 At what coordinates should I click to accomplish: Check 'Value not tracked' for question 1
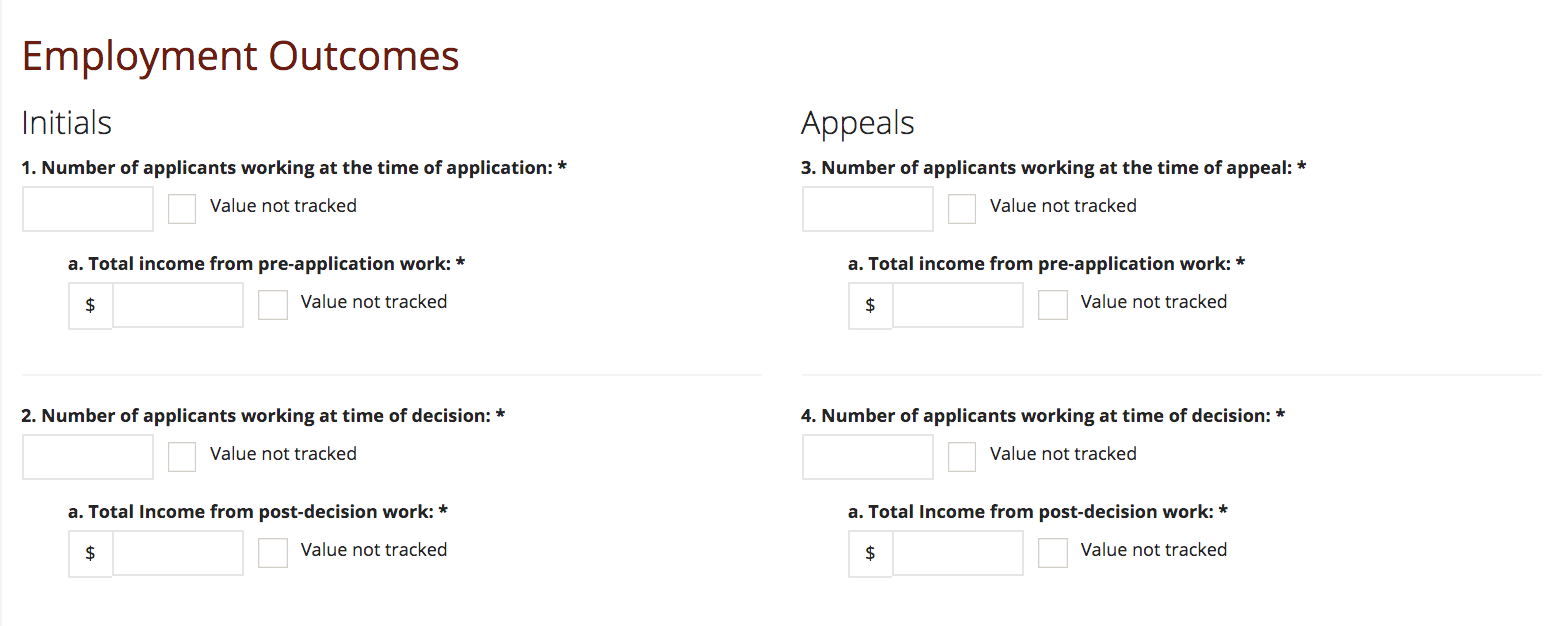[x=182, y=209]
